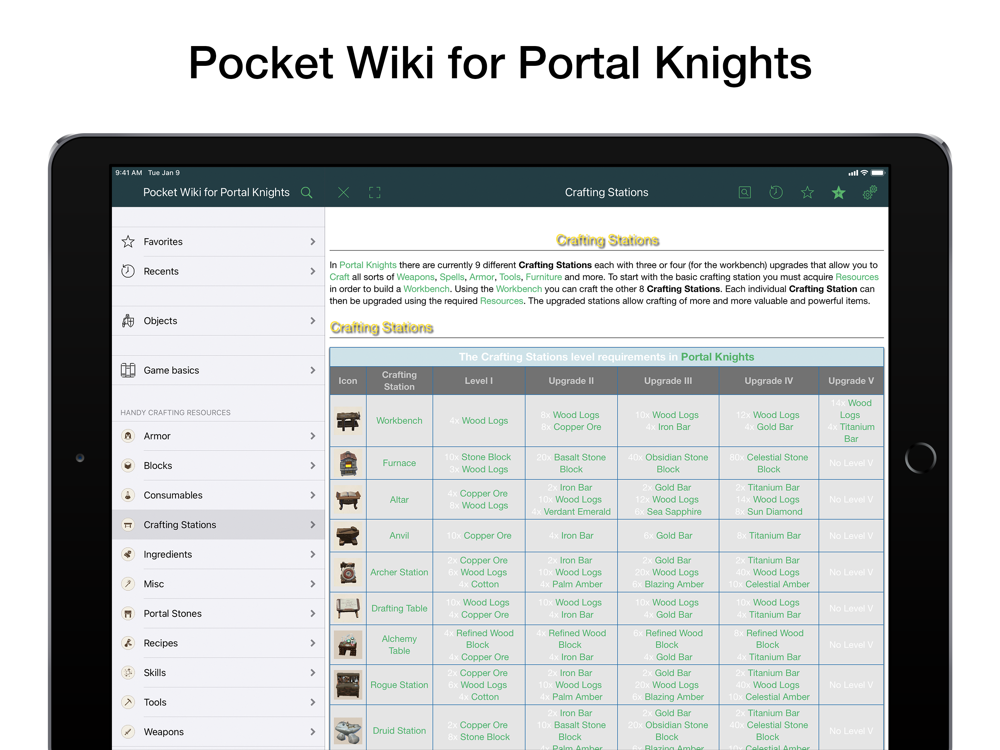Image resolution: width=1000 pixels, height=750 pixels.
Task: Click the Misc category icon
Action: click(128, 584)
